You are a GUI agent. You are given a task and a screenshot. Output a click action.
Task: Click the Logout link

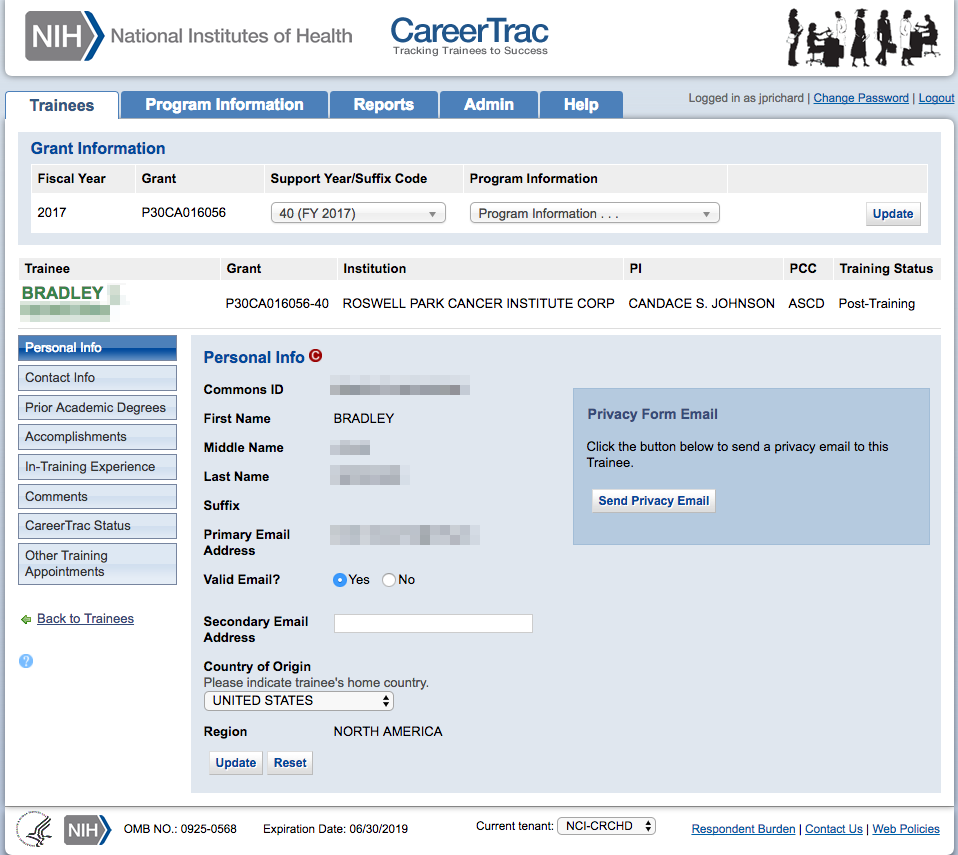[936, 98]
